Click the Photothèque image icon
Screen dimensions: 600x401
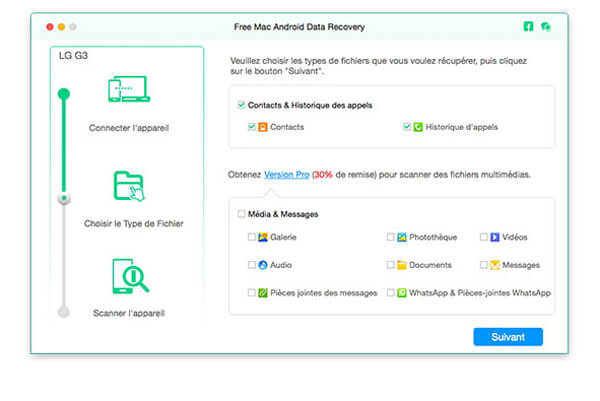pos(402,237)
